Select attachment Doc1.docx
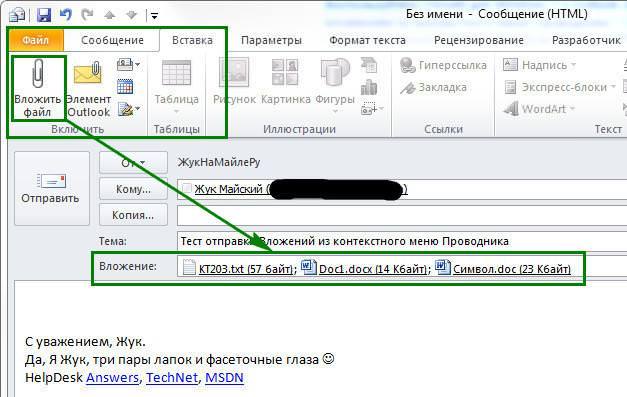Image resolution: width=627 pixels, height=397 pixels. click(x=365, y=268)
